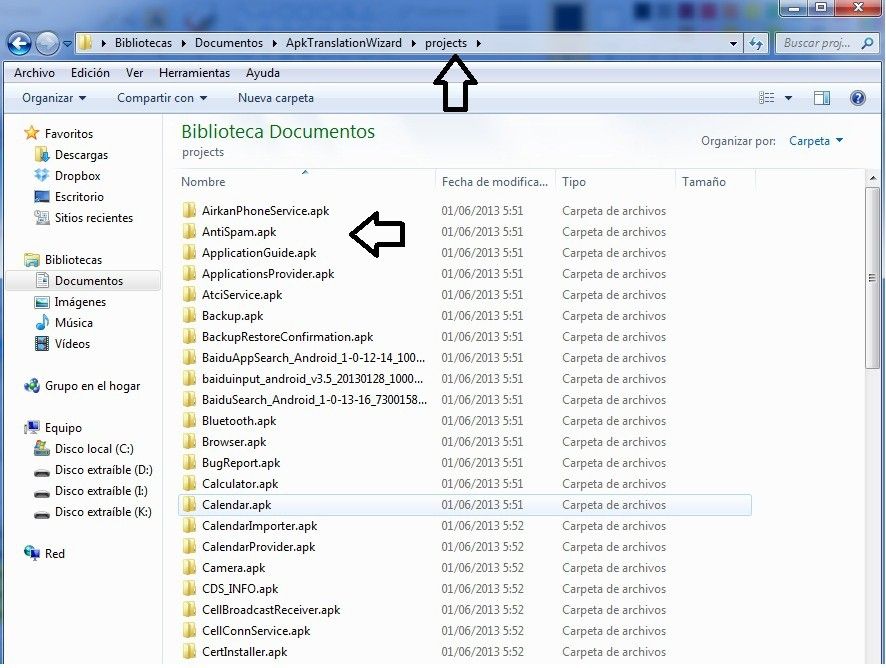Image resolution: width=886 pixels, height=668 pixels.
Task: Click the change view icon
Action: click(x=766, y=98)
